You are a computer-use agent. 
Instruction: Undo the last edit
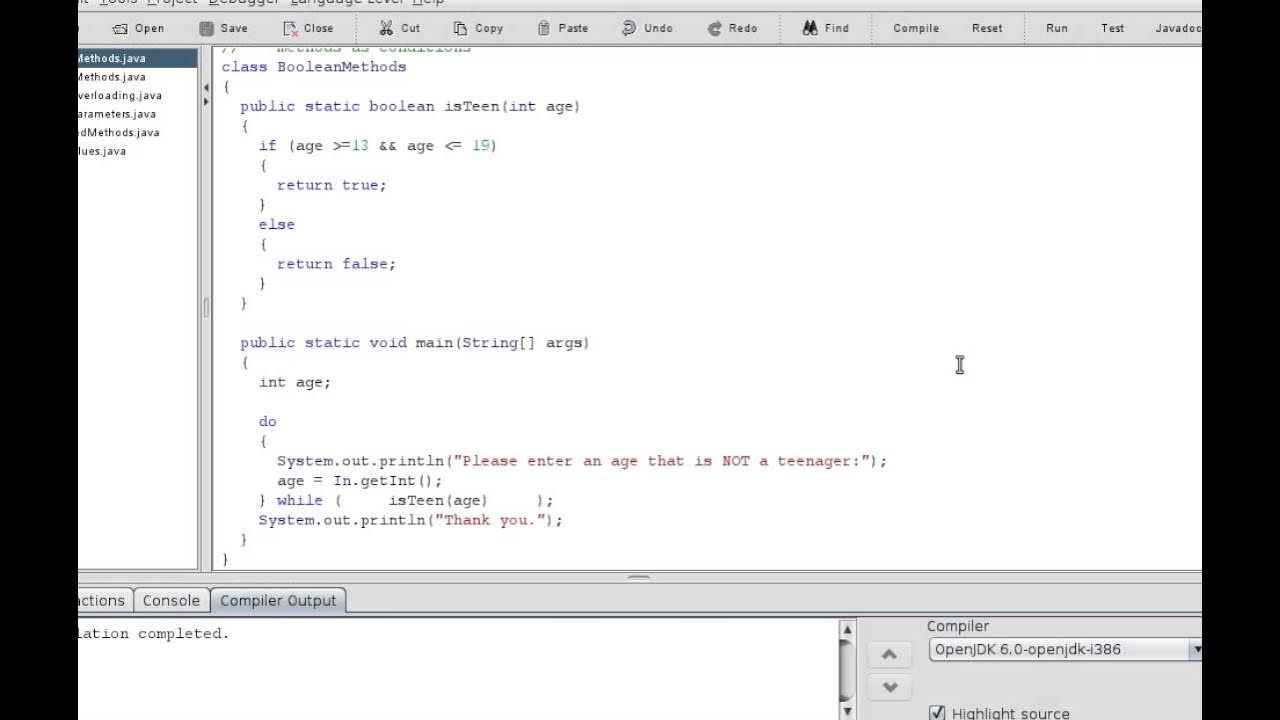(x=647, y=28)
